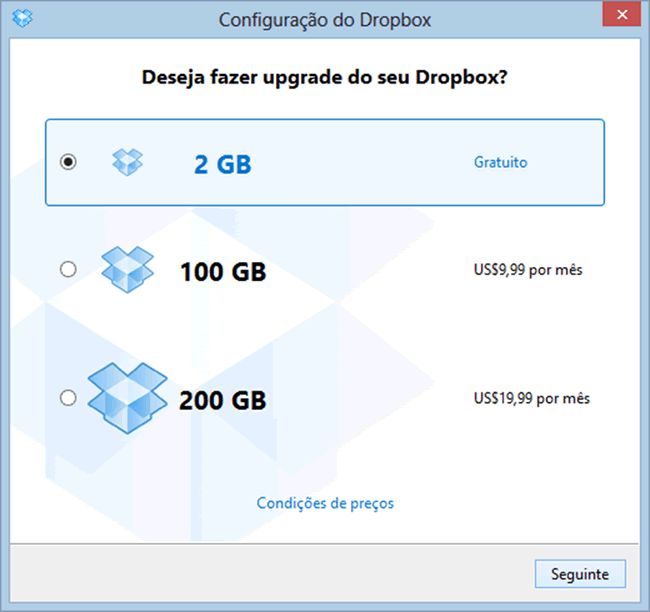Viewport: 650px width, 612px height.
Task: Click the "200 GB" storage label
Action: [x=223, y=401]
